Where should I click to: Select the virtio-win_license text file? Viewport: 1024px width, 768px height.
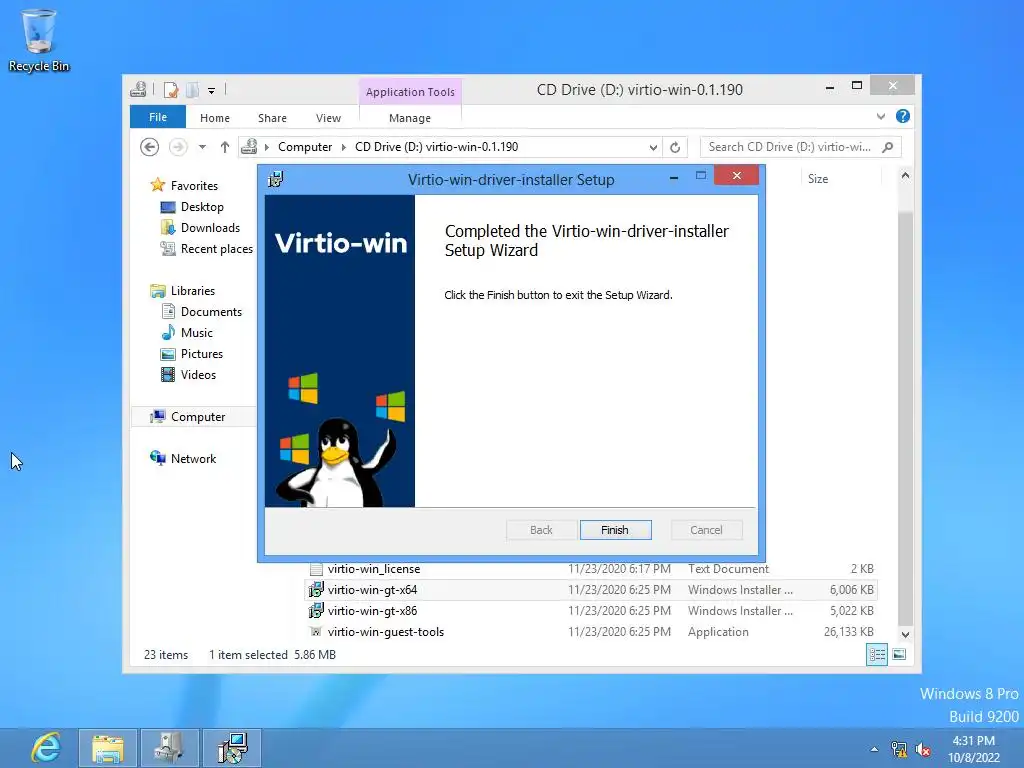591,569
